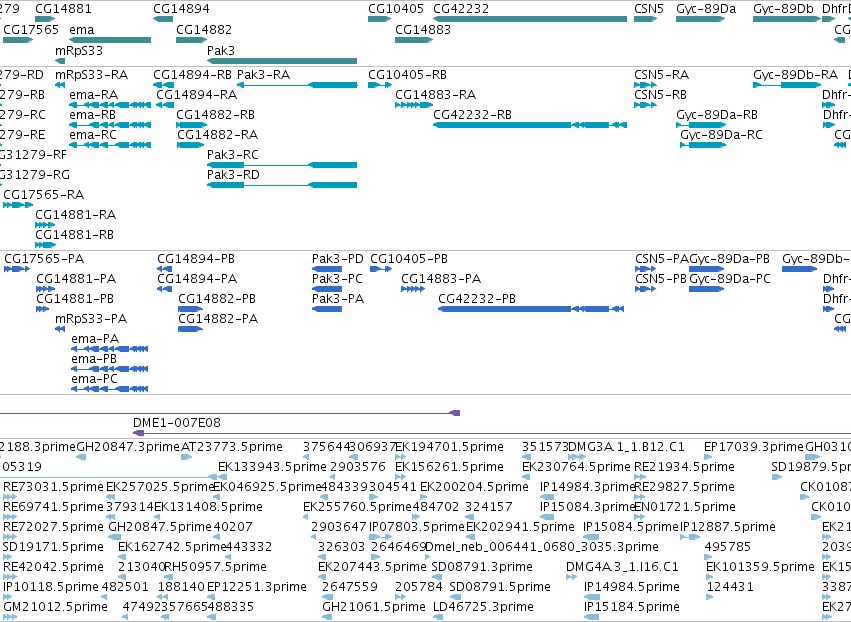
Task: Click the mRpS33 gene label in the top track
Action: pyautogui.click(x=79, y=50)
